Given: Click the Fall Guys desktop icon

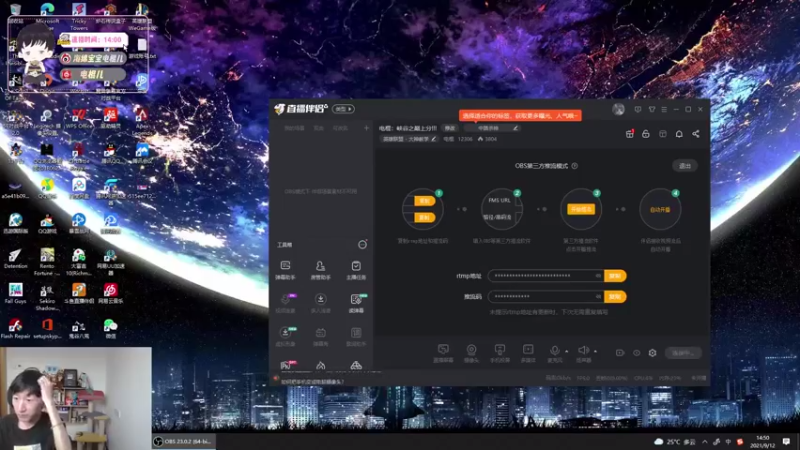Looking at the screenshot, I should pyautogui.click(x=15, y=293).
